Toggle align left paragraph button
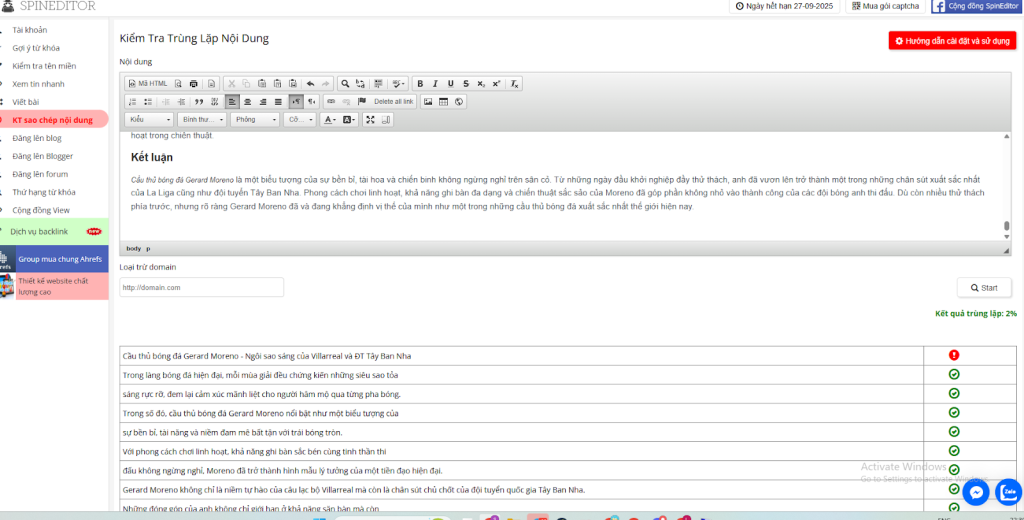The height and width of the screenshot is (520, 1024). coord(232,102)
